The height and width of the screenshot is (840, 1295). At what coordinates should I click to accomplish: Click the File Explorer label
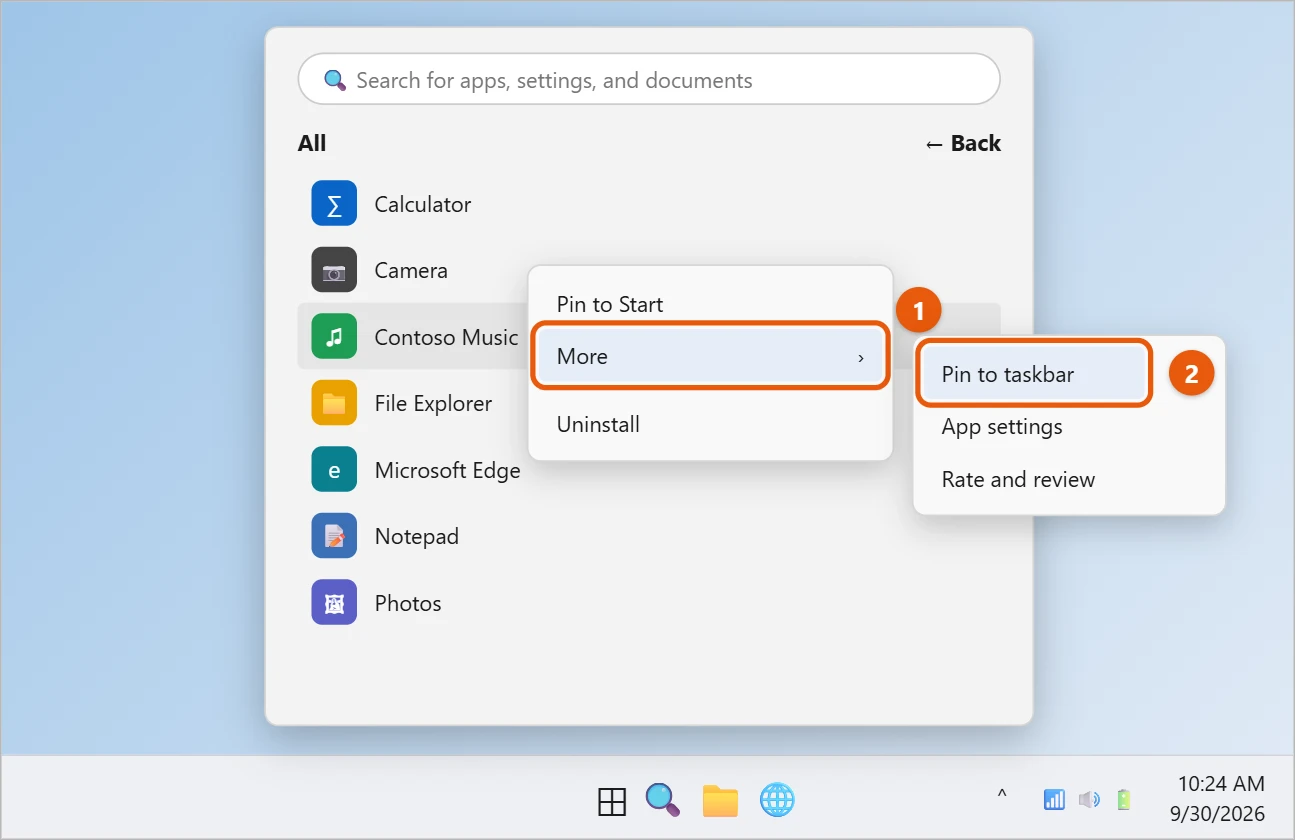point(433,404)
